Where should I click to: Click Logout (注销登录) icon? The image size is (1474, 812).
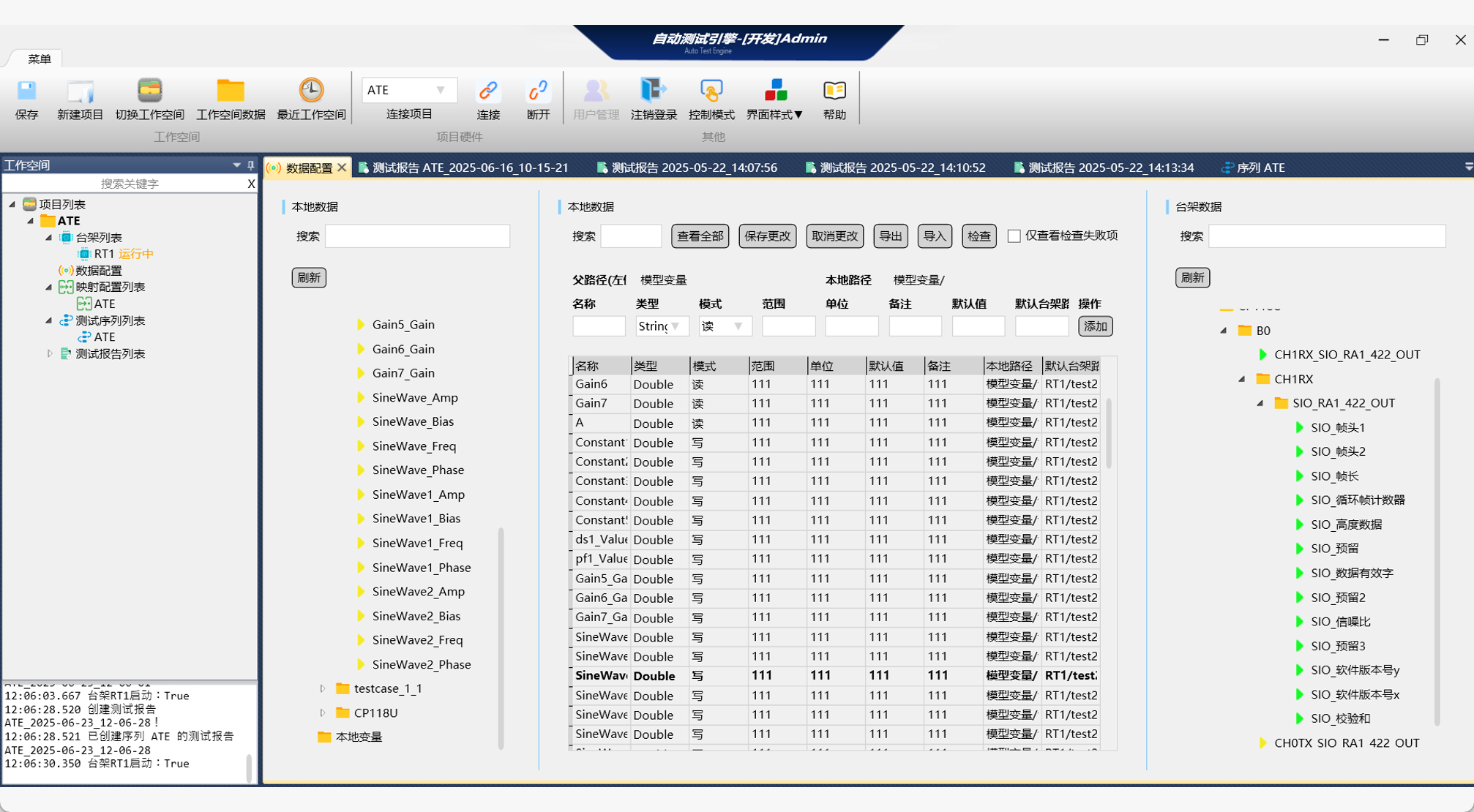[x=653, y=91]
